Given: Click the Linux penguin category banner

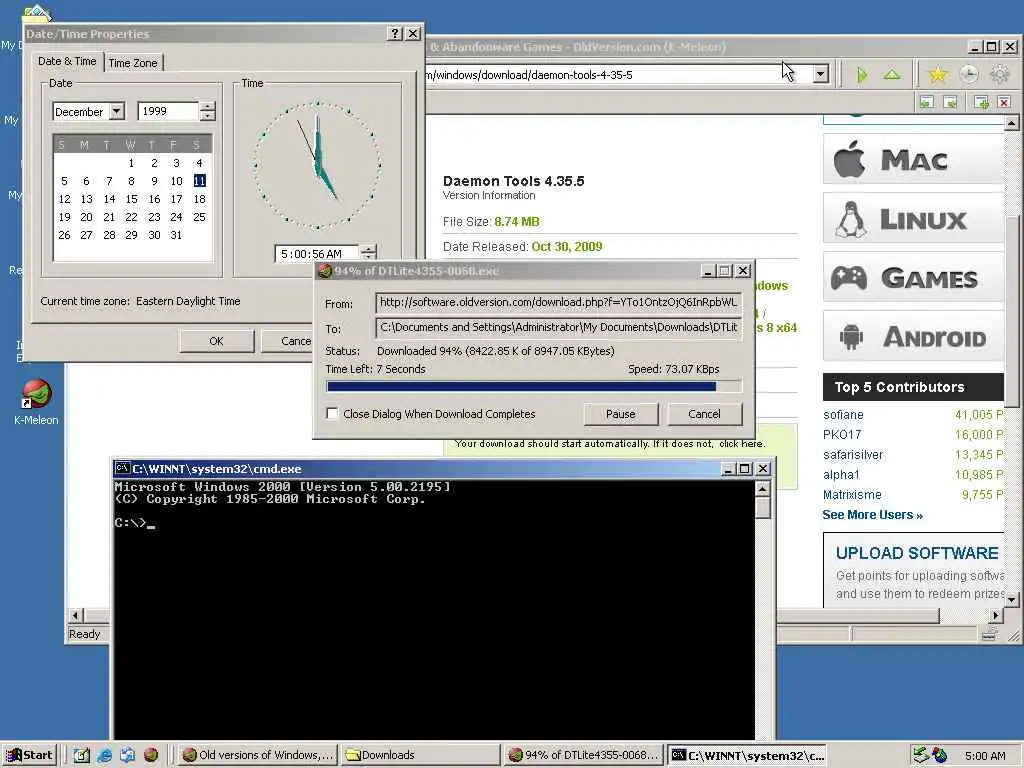Looking at the screenshot, I should tap(913, 218).
